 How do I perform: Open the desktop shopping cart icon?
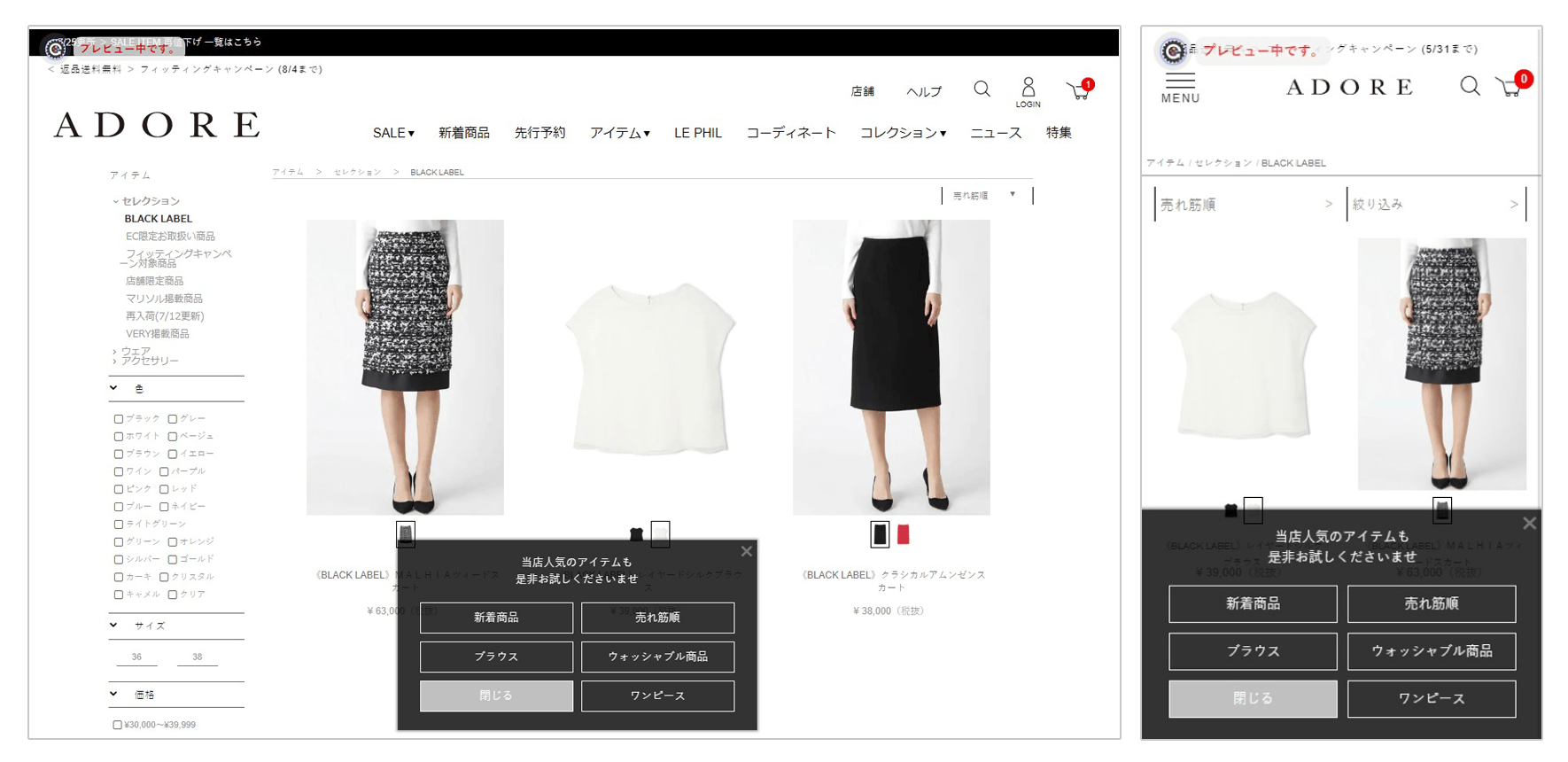point(1078,90)
